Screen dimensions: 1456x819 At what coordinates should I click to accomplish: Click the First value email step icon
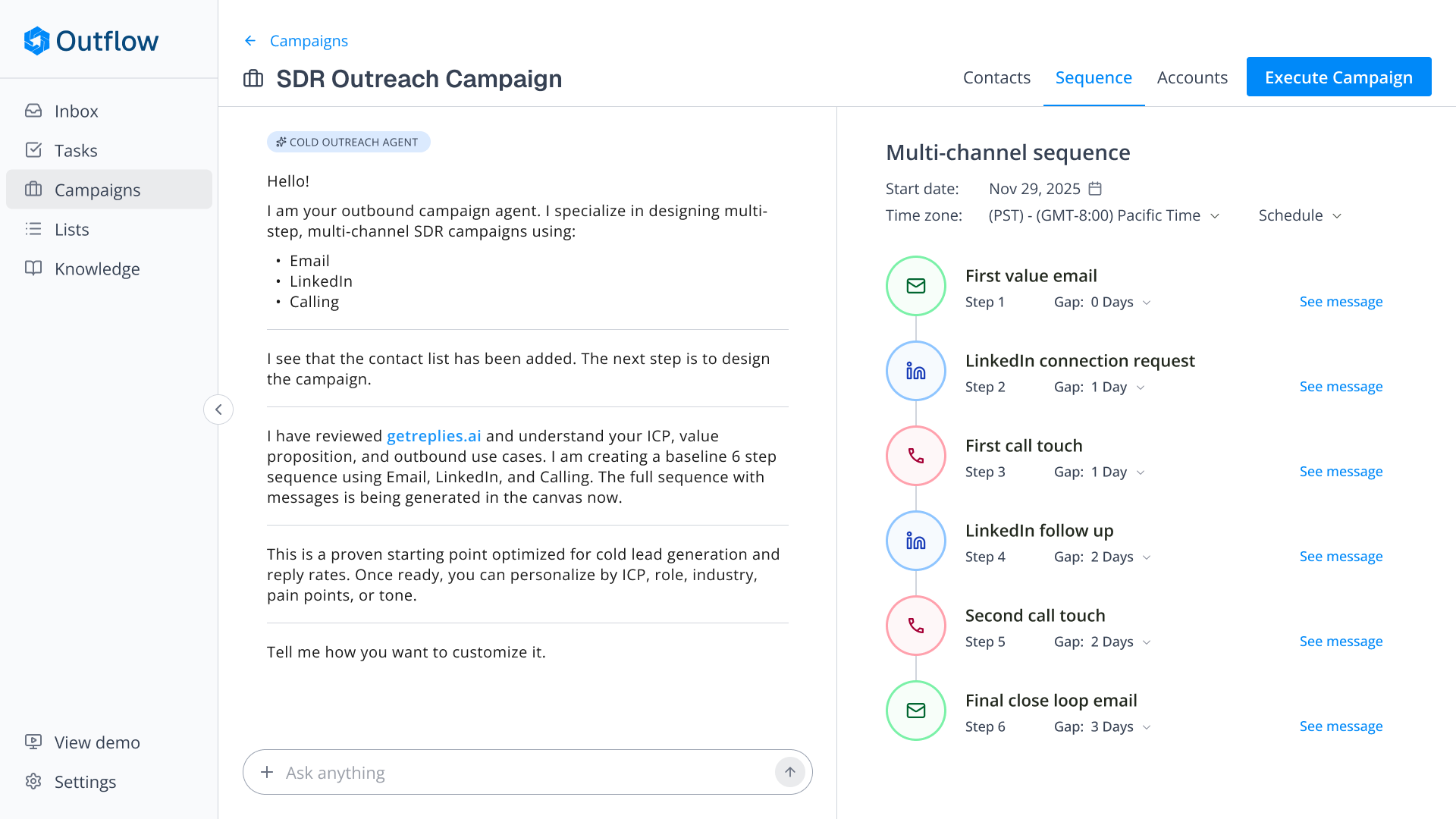pos(915,286)
